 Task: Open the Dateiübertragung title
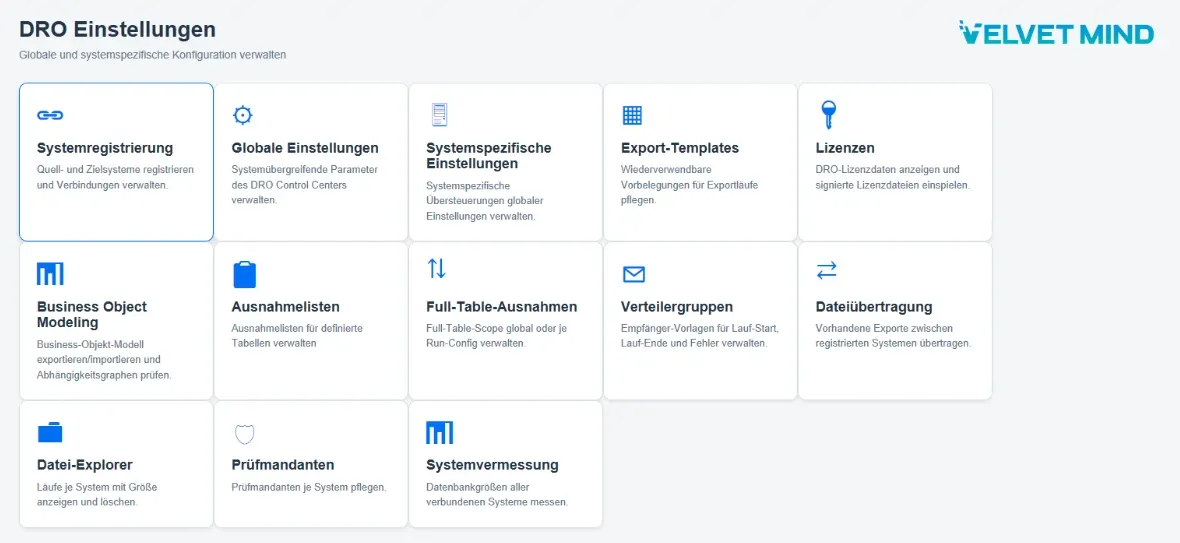pos(874,307)
